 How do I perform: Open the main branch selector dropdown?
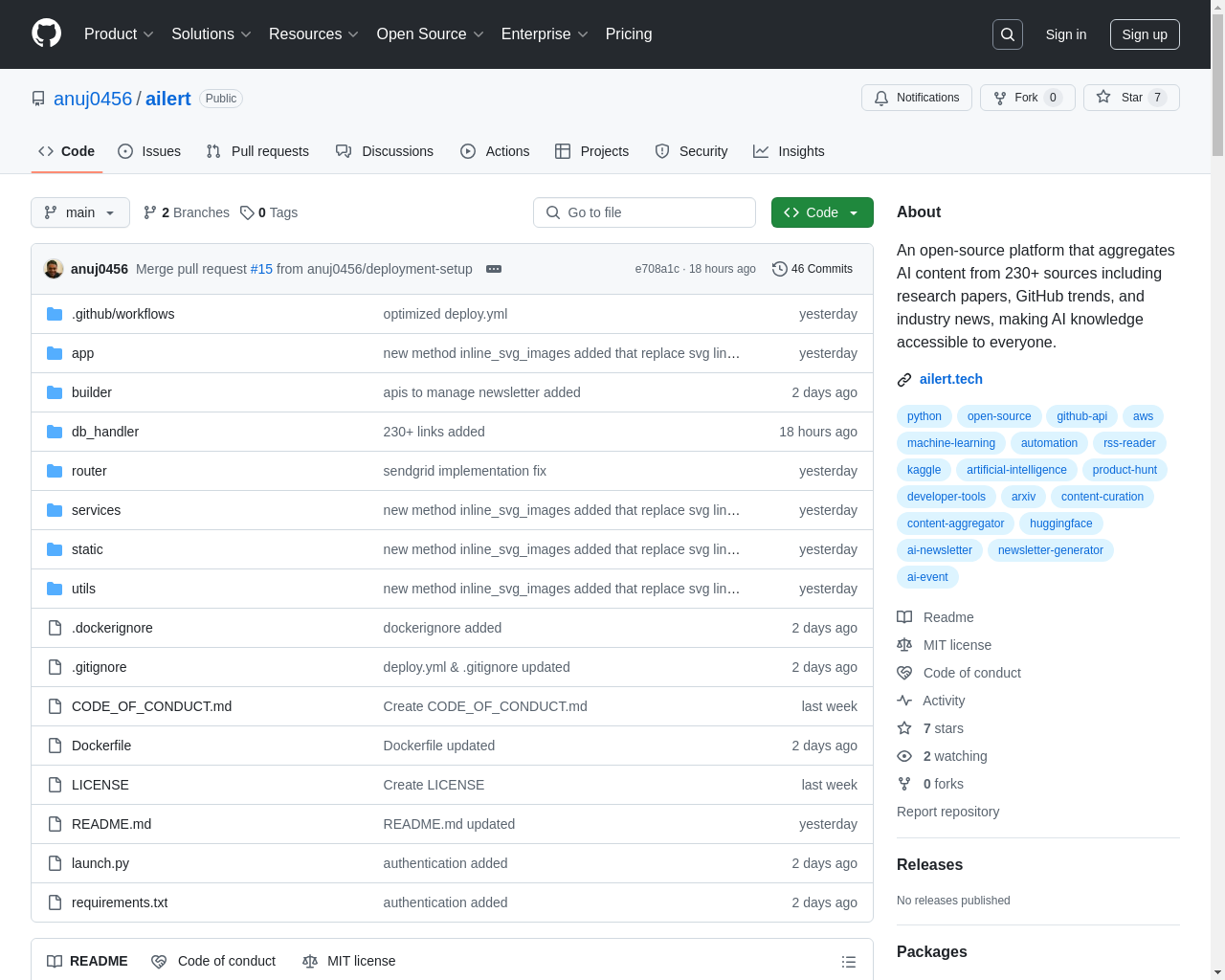[80, 212]
